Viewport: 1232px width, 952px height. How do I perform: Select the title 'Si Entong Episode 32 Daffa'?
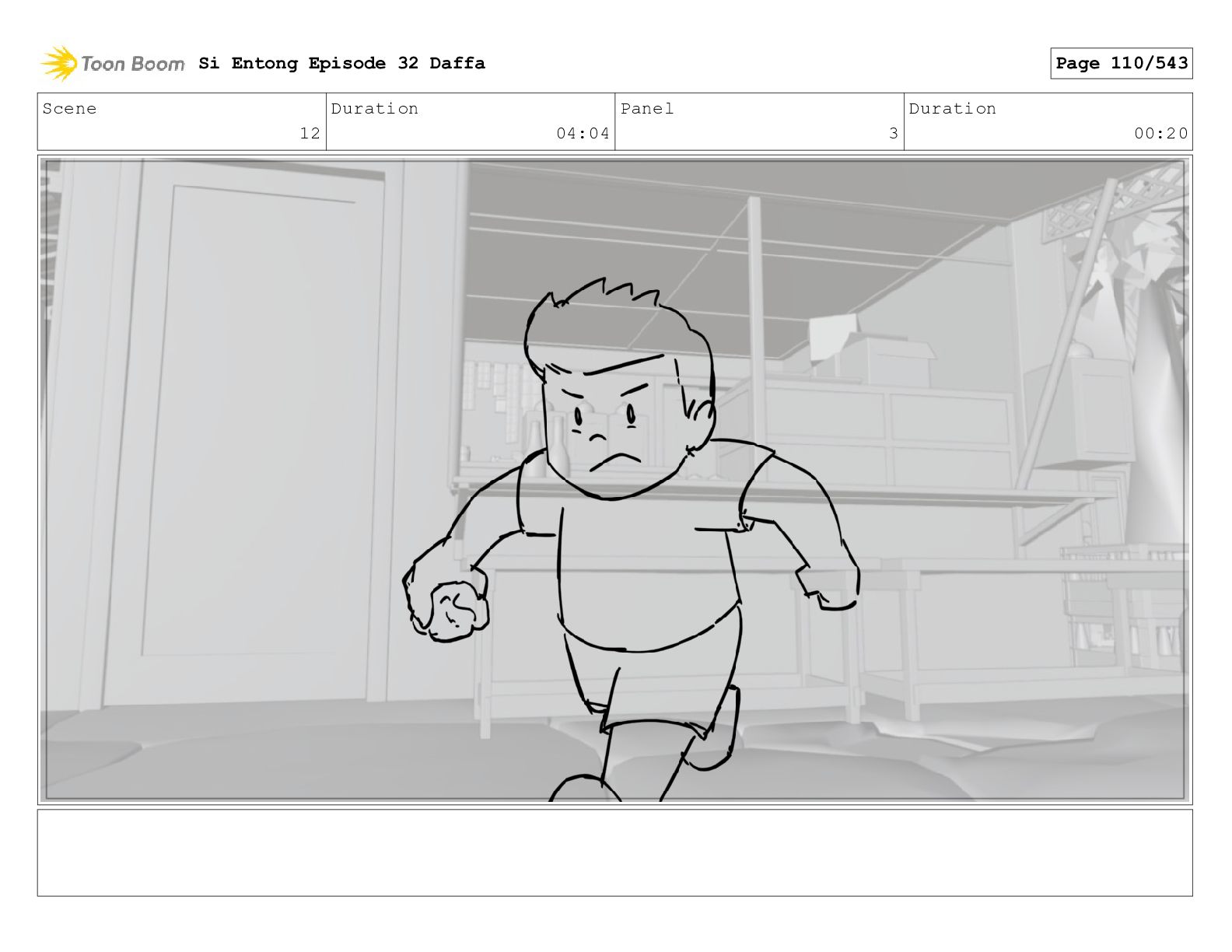tap(341, 63)
